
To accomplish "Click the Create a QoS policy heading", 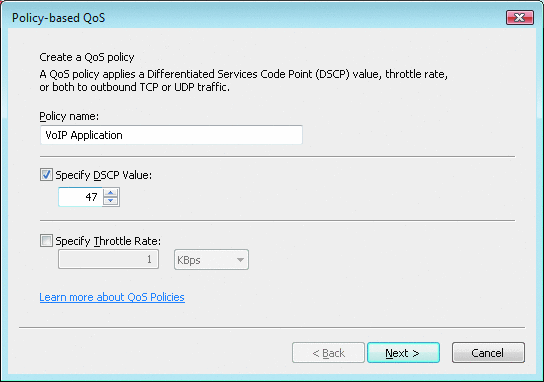I will point(87,57).
